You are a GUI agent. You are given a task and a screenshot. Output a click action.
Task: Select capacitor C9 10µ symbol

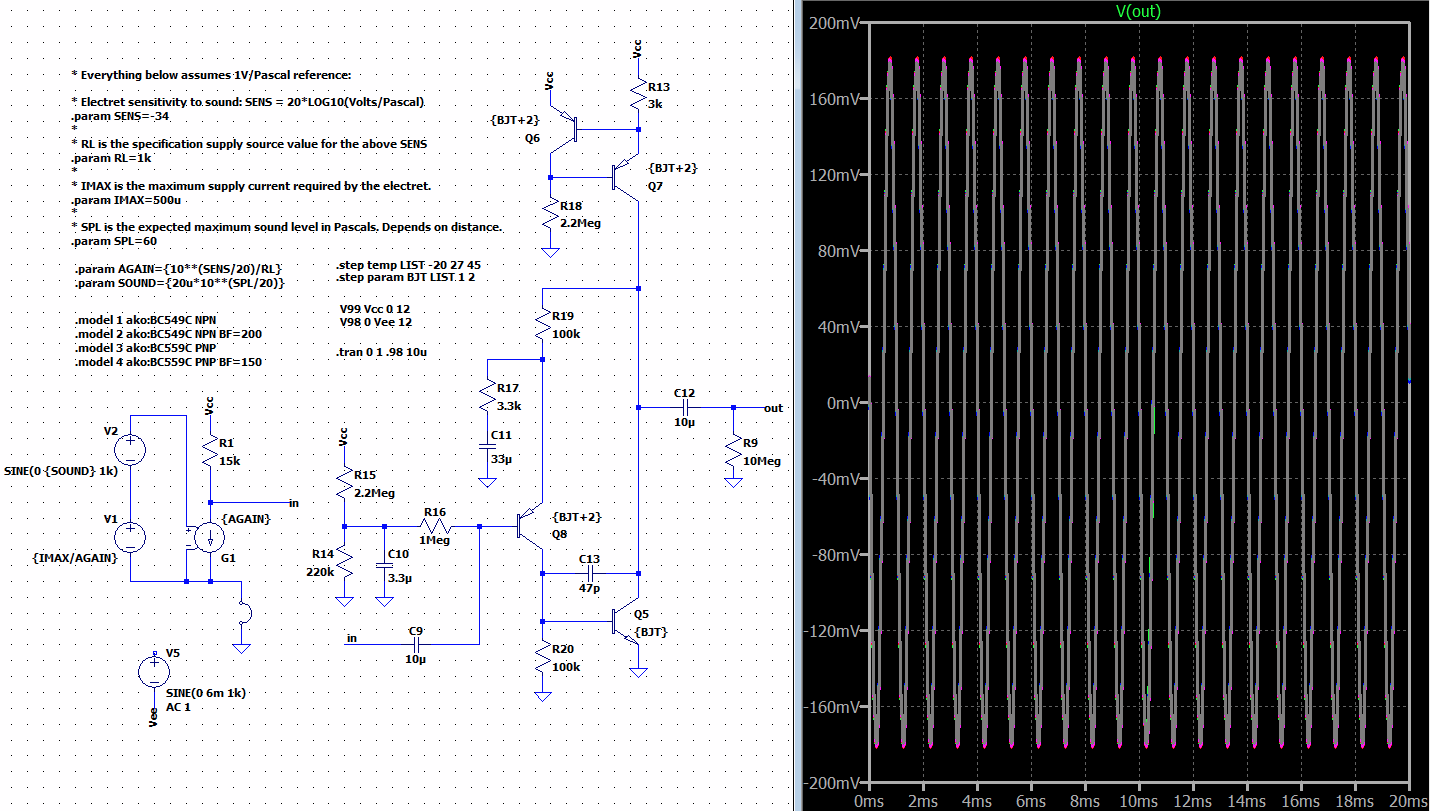pos(416,645)
